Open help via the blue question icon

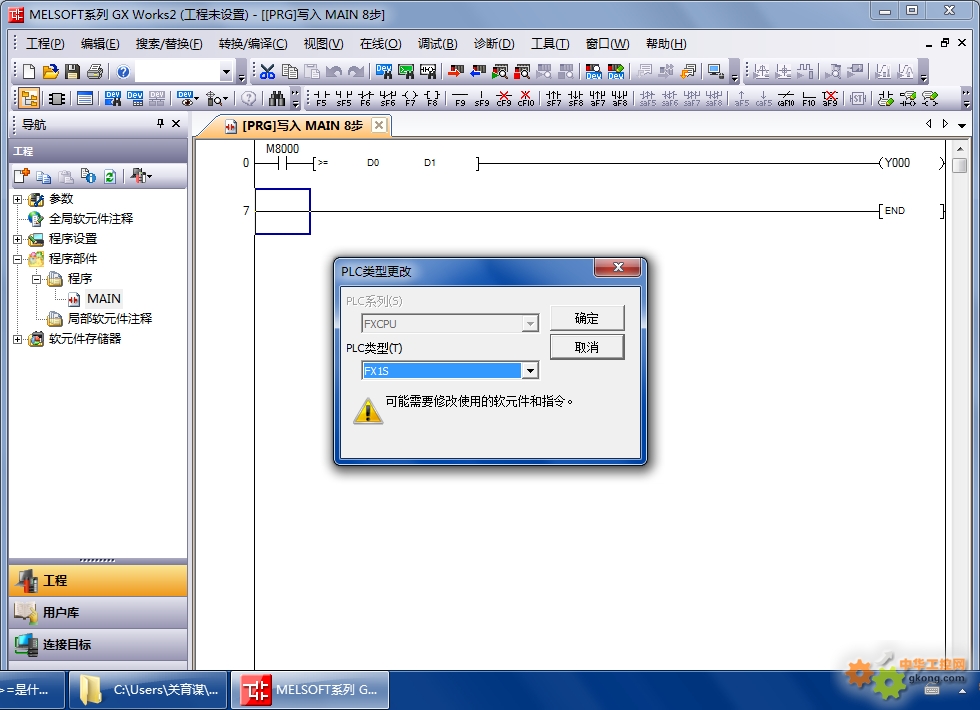click(x=123, y=72)
